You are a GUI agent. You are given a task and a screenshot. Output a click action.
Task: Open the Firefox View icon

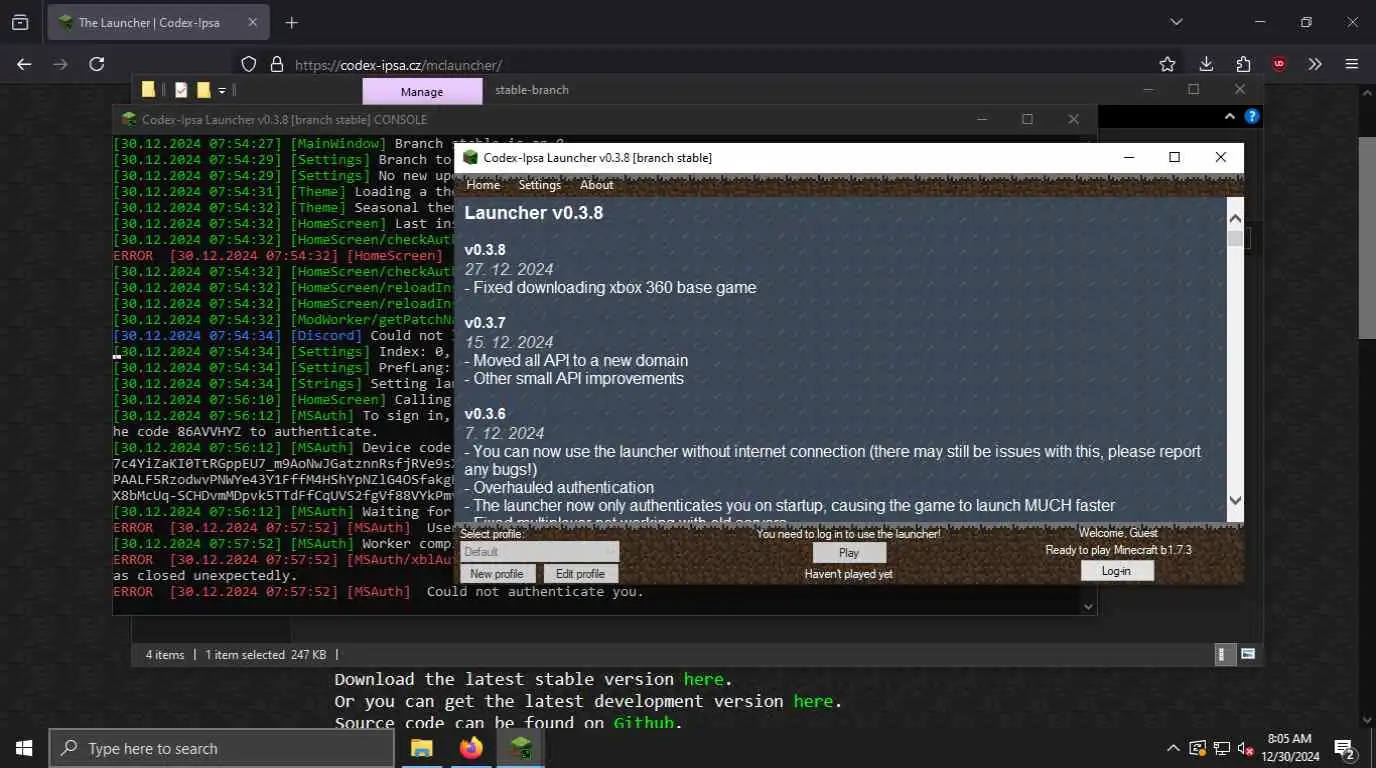pyautogui.click(x=20, y=22)
